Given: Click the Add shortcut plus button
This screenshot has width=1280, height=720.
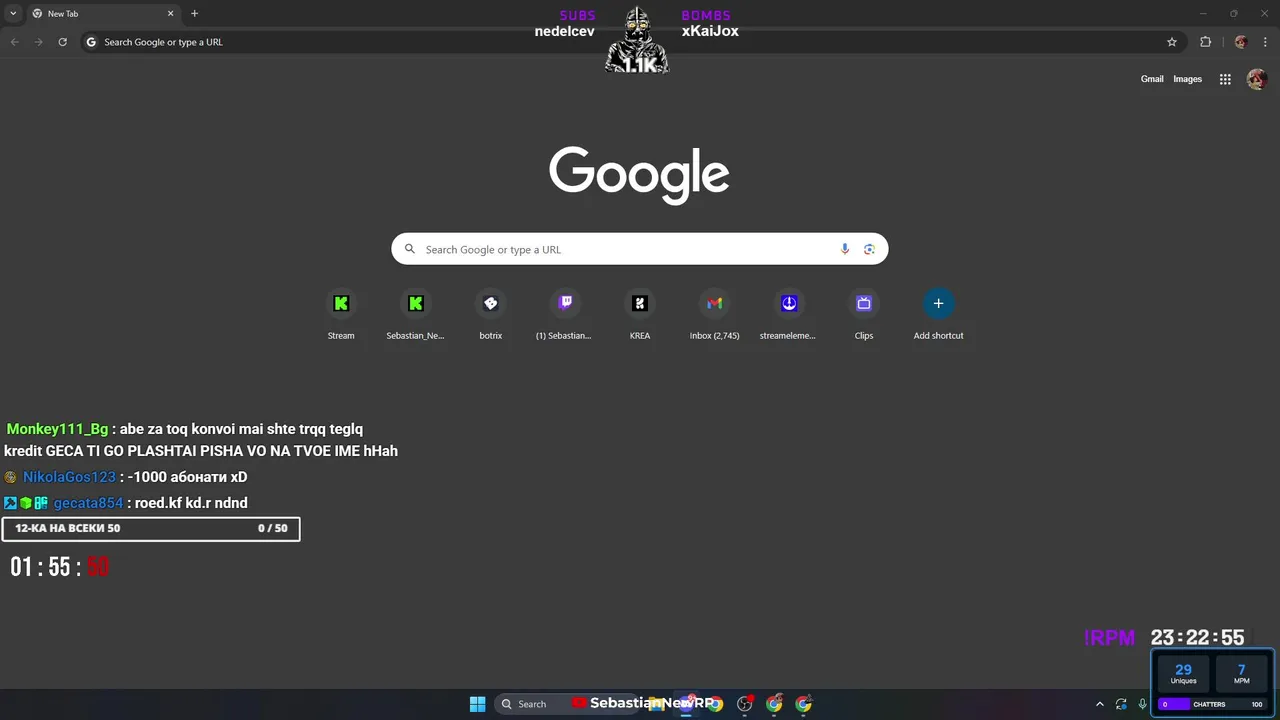Looking at the screenshot, I should pyautogui.click(x=938, y=303).
